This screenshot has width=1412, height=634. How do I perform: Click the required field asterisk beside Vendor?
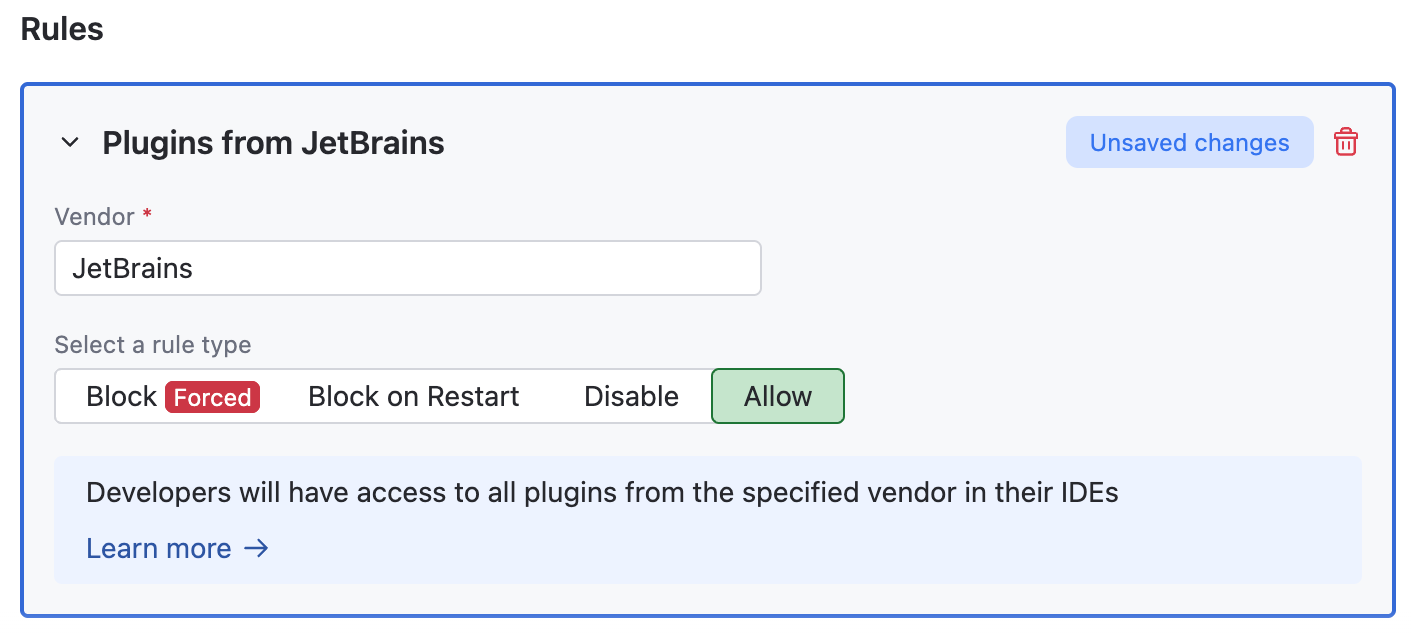click(146, 212)
